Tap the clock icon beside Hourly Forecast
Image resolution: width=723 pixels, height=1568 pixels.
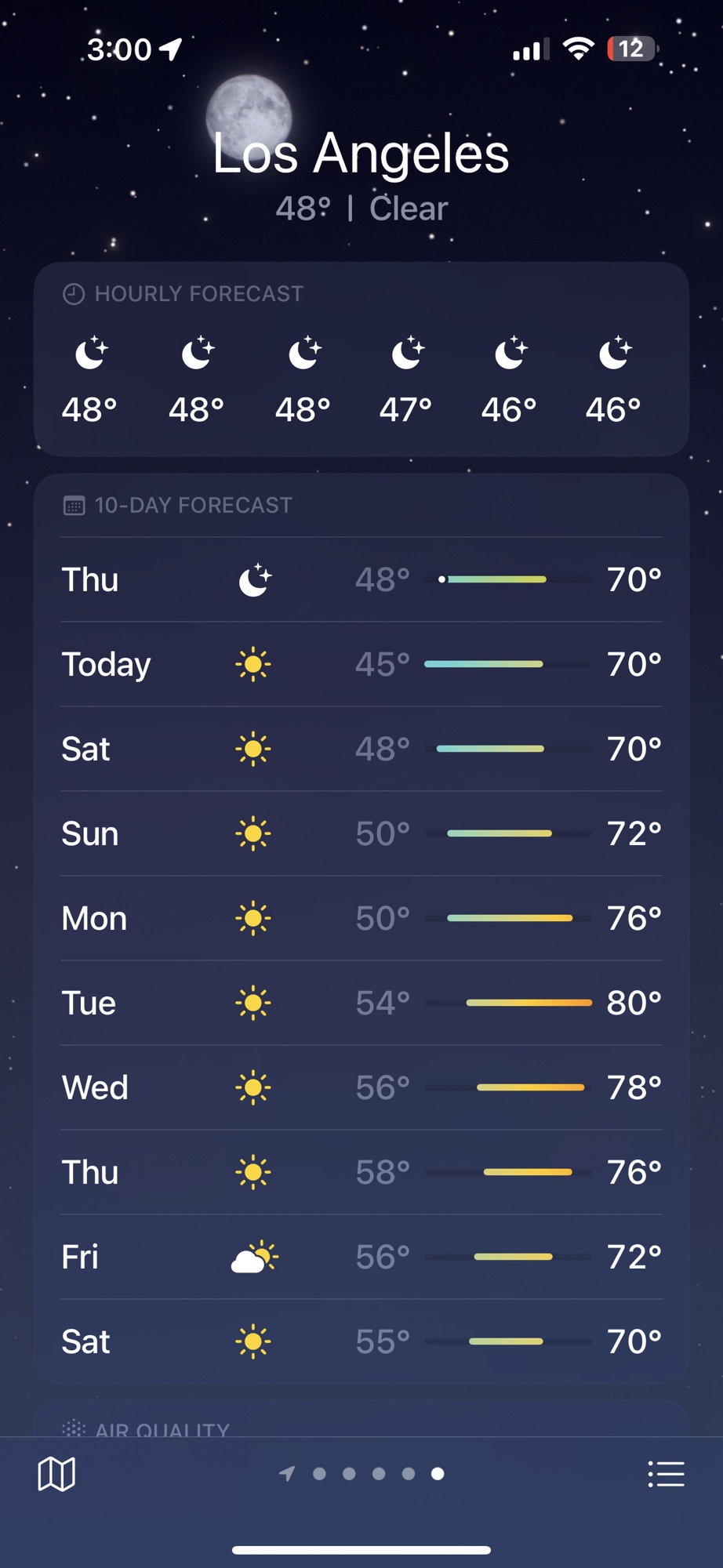[74, 294]
